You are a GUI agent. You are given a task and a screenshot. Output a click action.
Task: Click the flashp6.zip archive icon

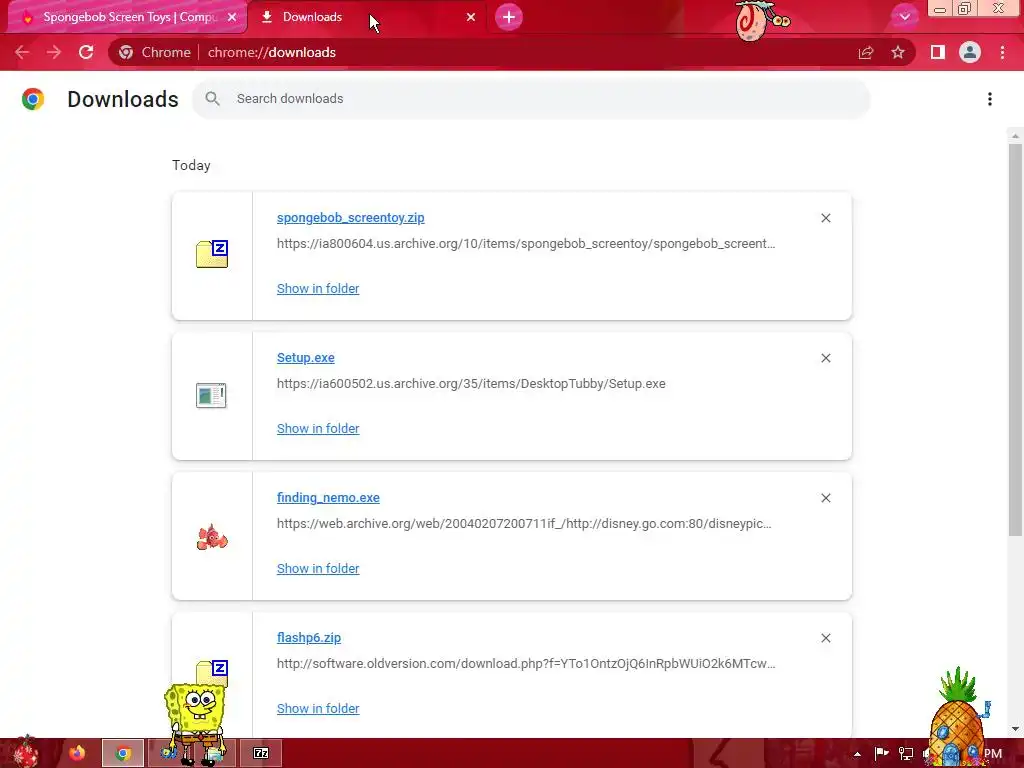(x=212, y=673)
